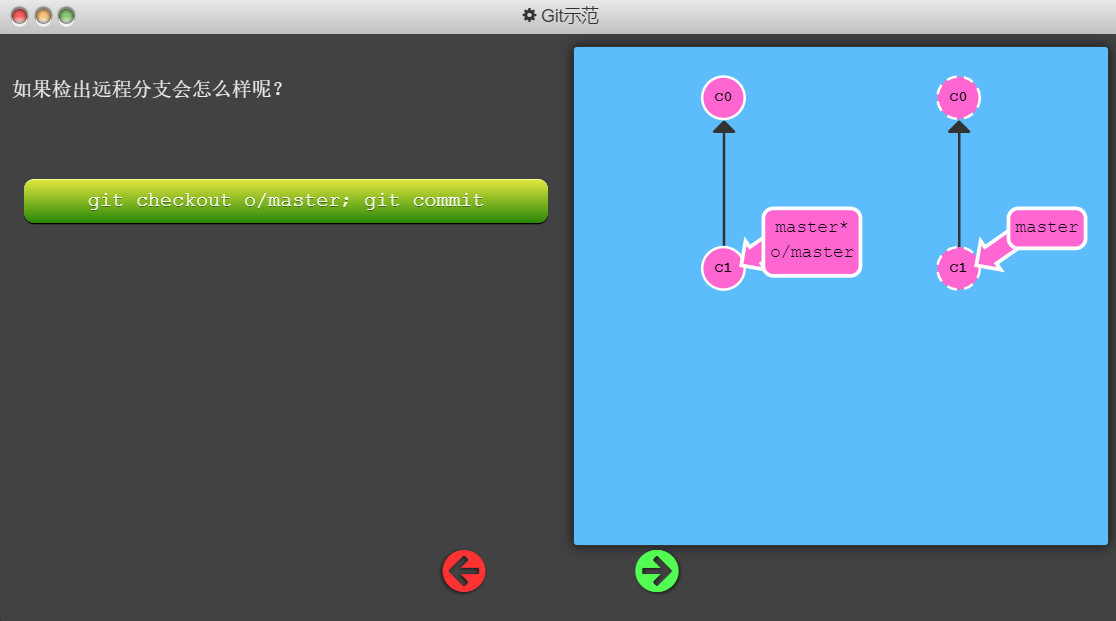Viewport: 1116px width, 621px height.
Task: Minimize the window with yellow button
Action: (x=43, y=16)
